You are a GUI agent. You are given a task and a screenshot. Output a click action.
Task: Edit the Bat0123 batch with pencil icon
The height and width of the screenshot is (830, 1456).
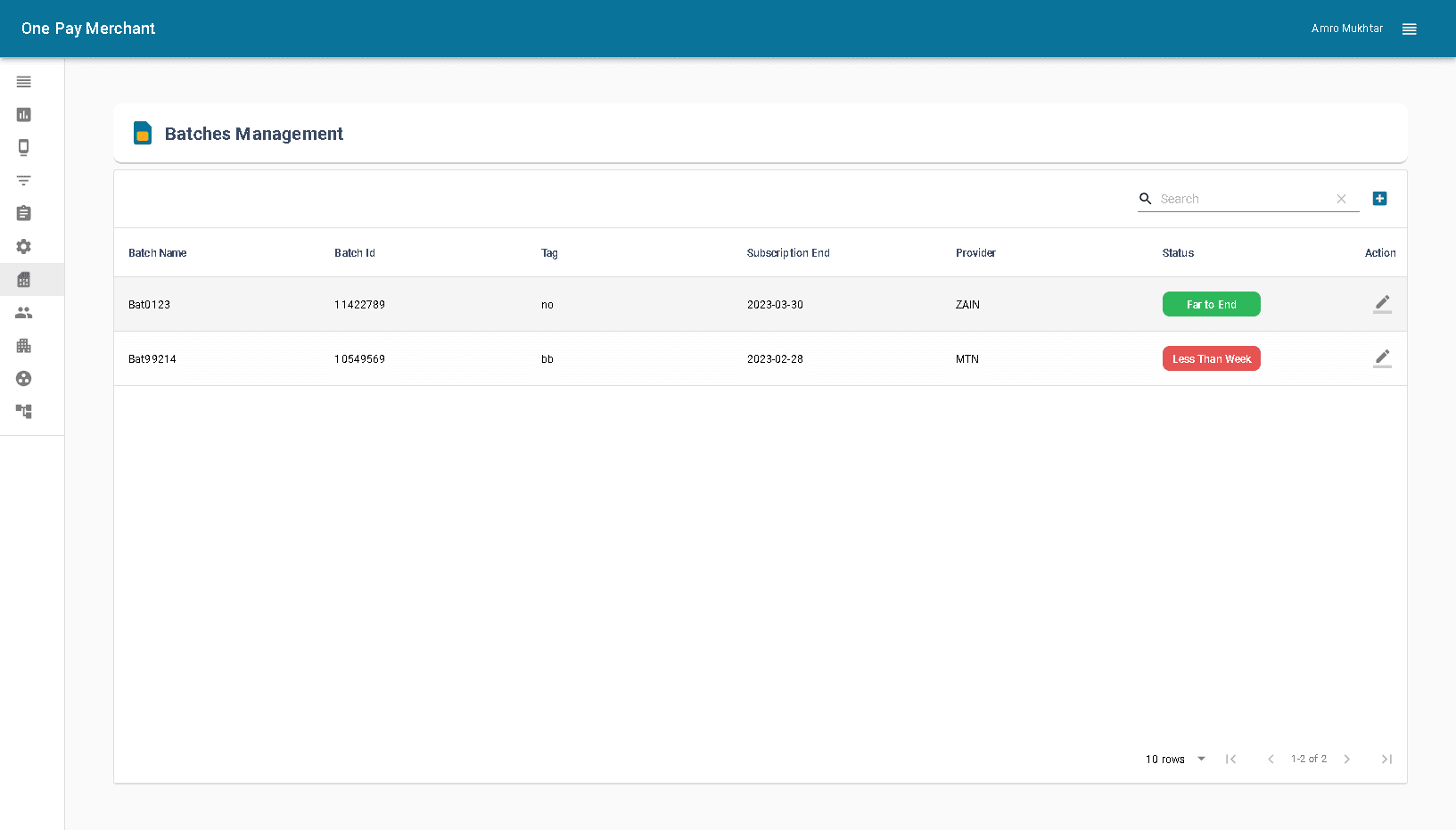1382,304
